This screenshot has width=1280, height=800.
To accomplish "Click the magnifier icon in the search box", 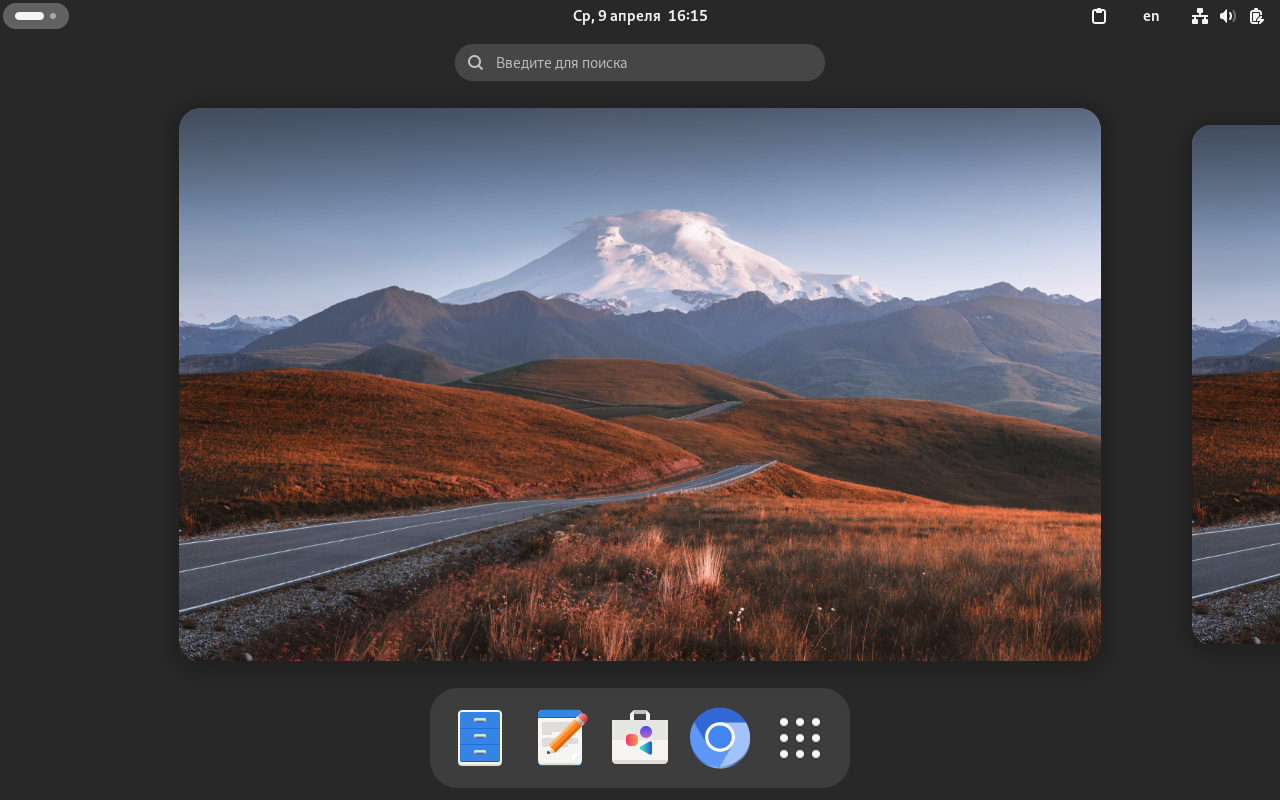I will tap(476, 63).
